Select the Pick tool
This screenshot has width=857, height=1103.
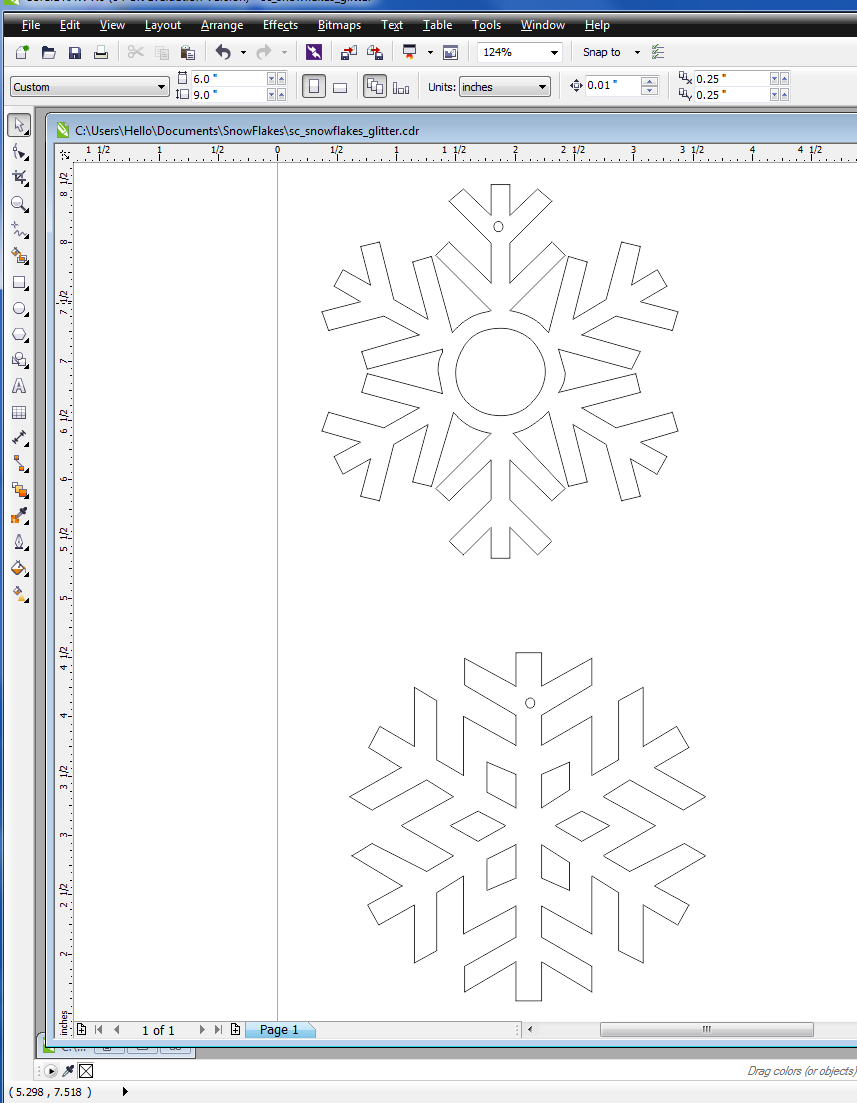tap(17, 125)
